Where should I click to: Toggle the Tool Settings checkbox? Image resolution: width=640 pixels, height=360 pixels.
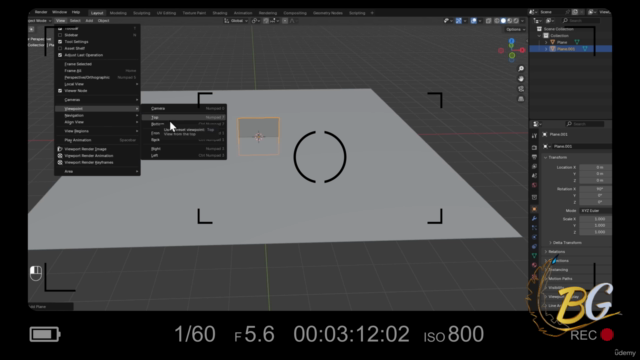[60, 42]
